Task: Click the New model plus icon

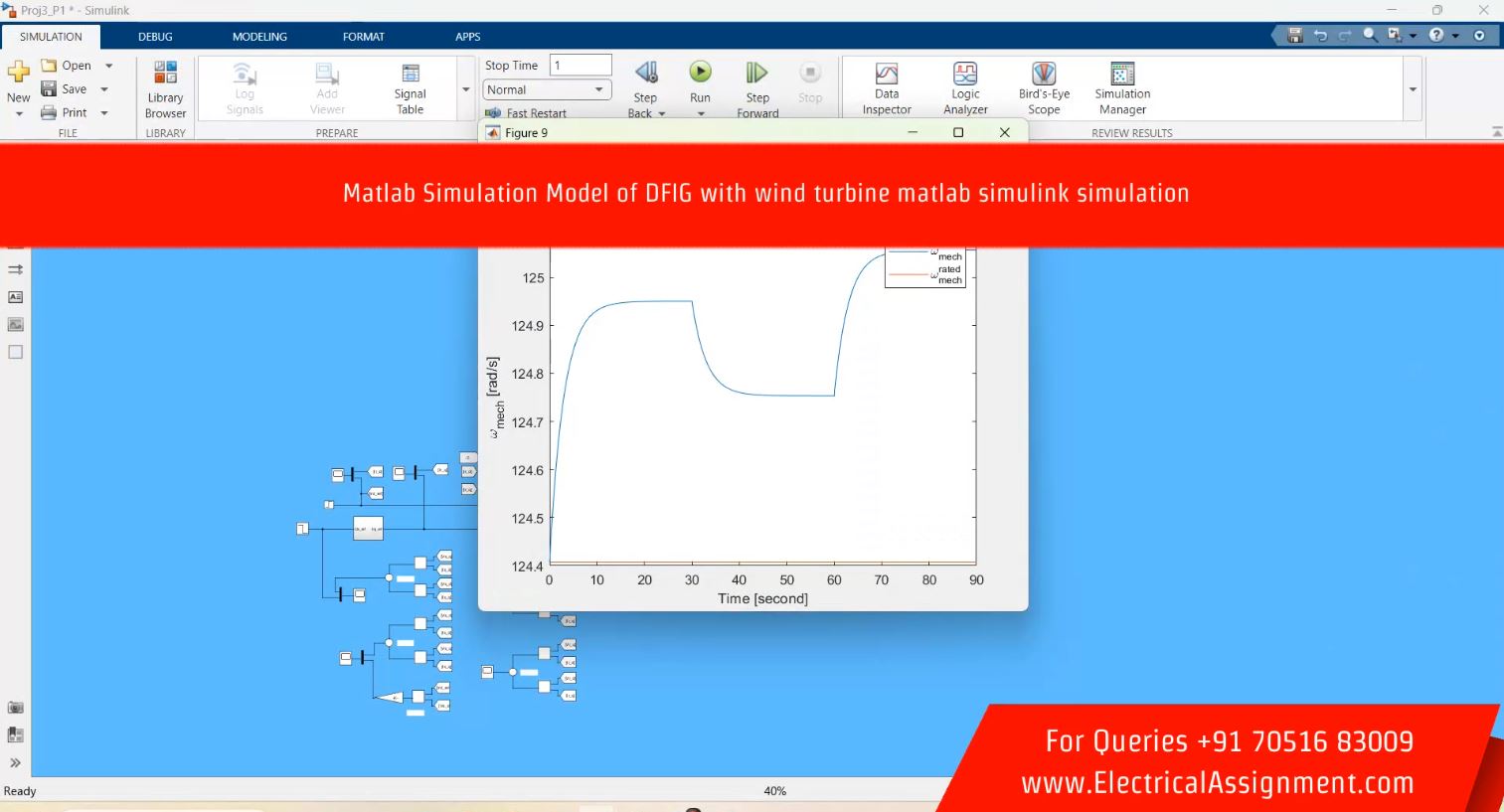Action: coord(19,71)
